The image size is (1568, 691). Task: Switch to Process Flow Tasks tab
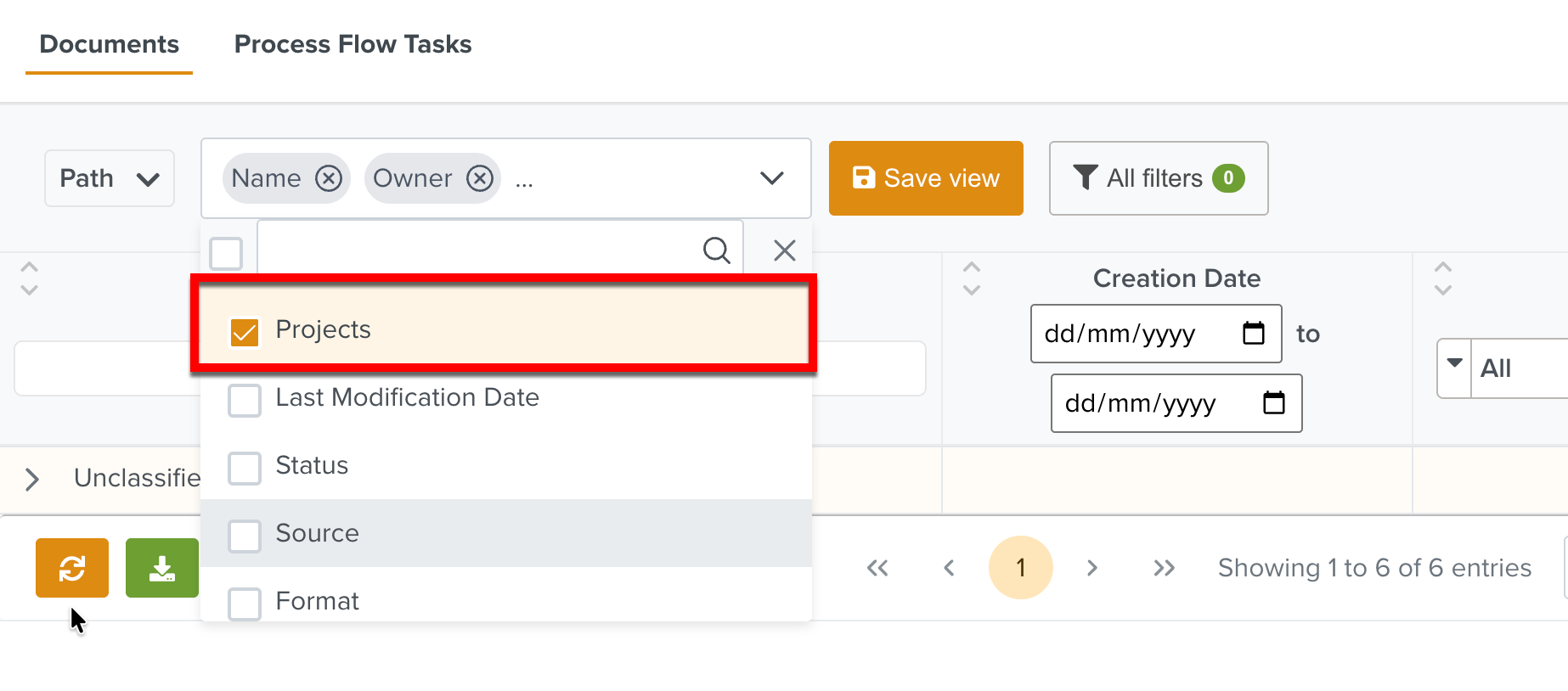click(353, 44)
